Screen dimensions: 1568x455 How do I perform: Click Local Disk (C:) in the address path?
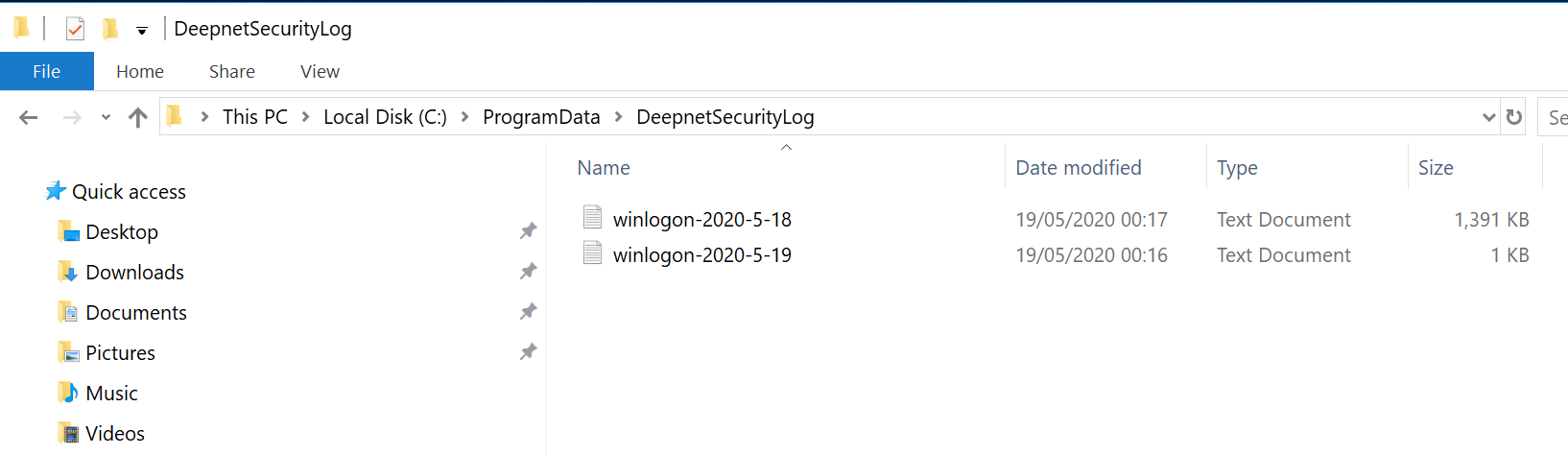click(385, 117)
